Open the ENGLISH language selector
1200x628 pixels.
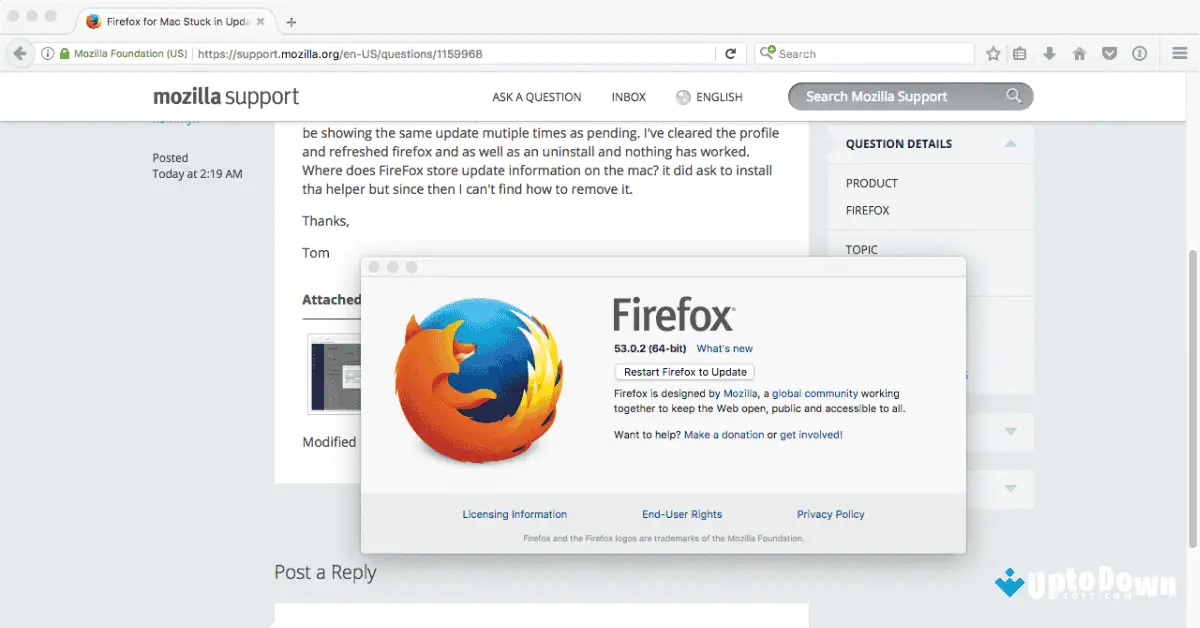coord(716,96)
